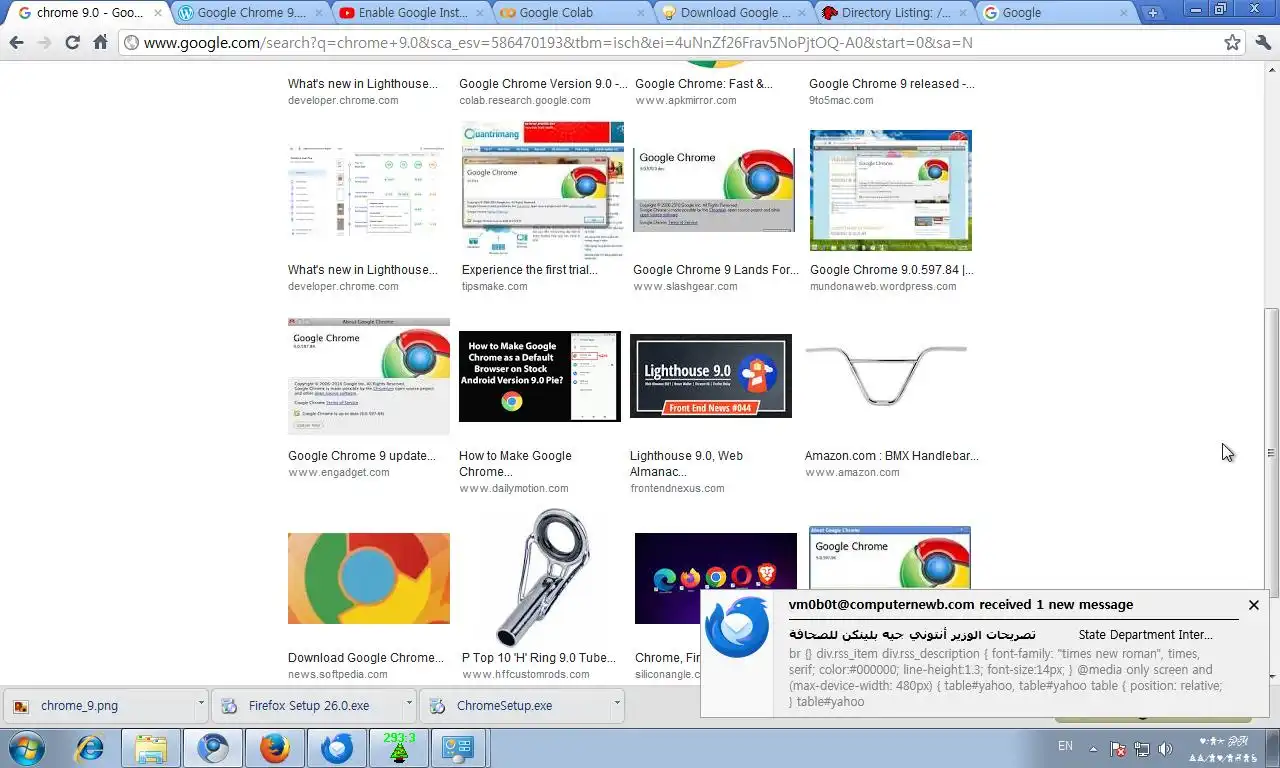Viewport: 1280px width, 768px height.
Task: Switch to the Directory Listing tab
Action: pyautogui.click(x=896, y=13)
